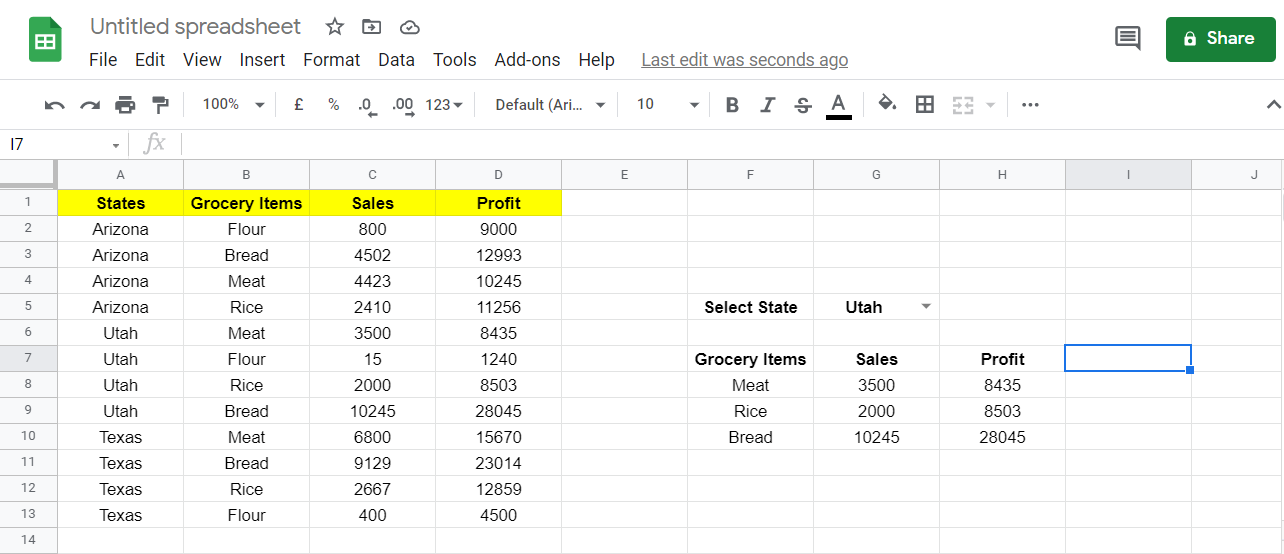
Task: Select the yellow States header cell
Action: tap(120, 203)
